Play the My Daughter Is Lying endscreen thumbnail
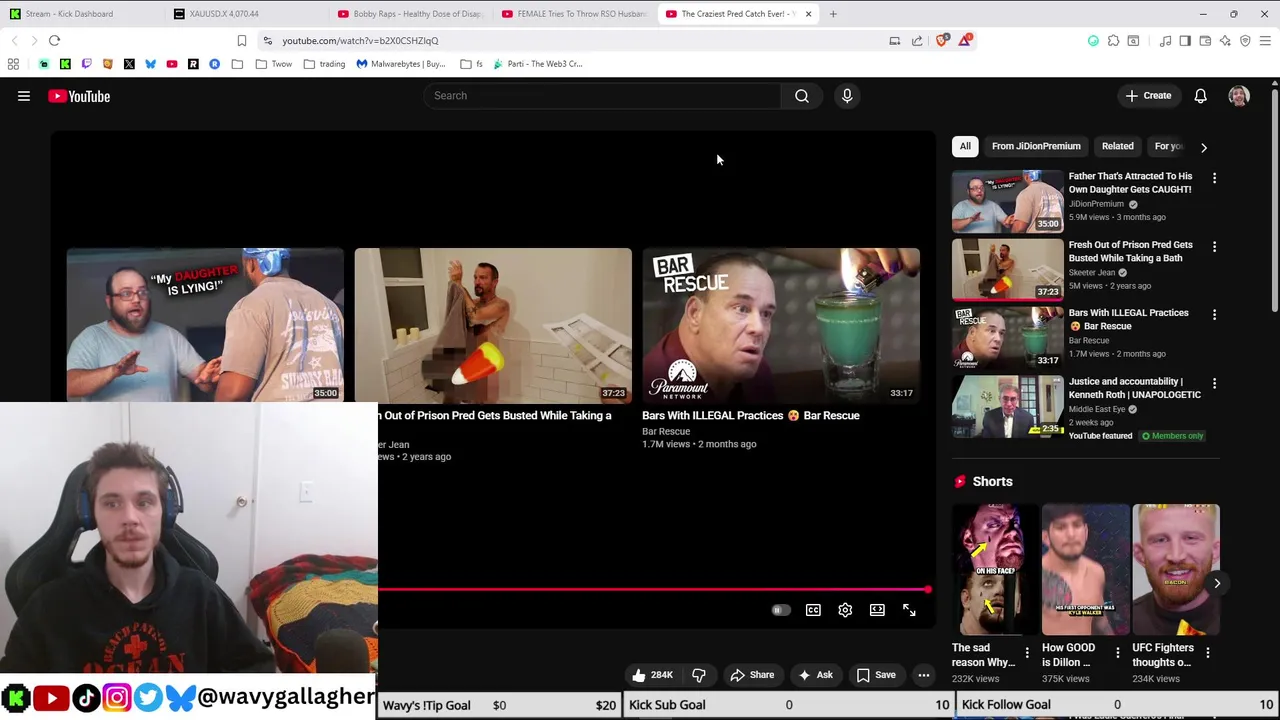 (x=205, y=325)
